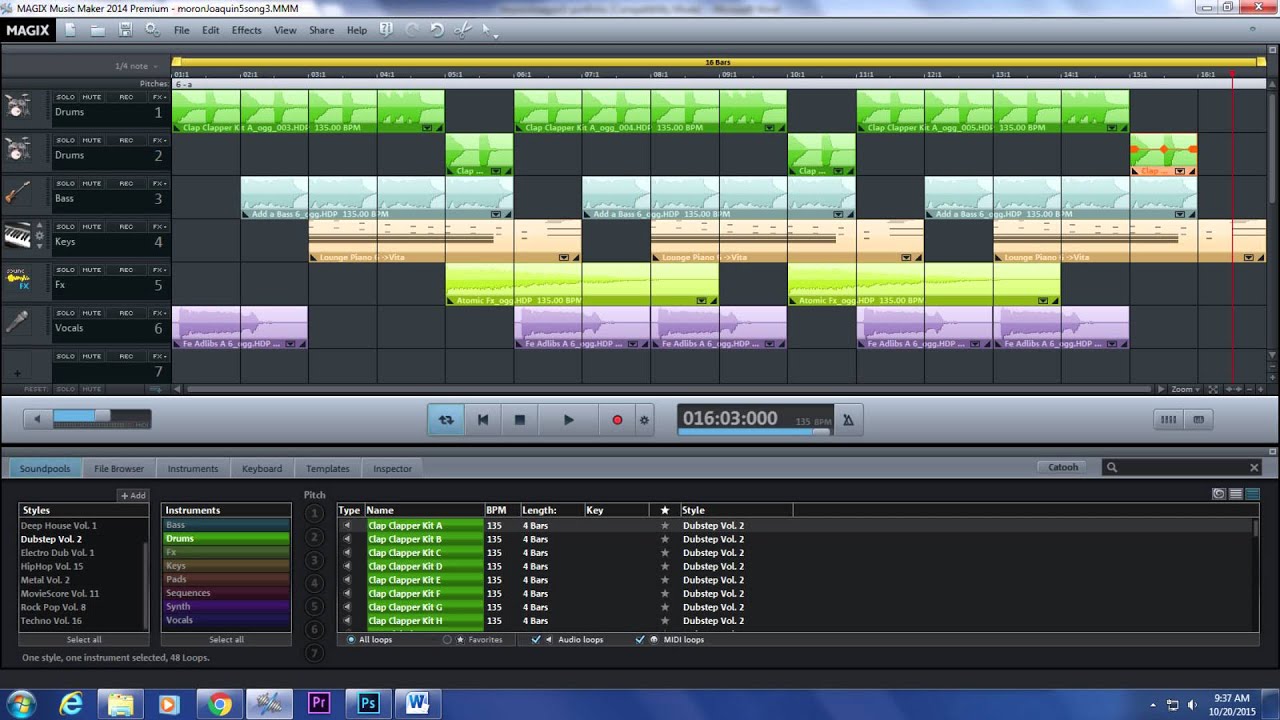Toggle the MIDI loops checkbox
This screenshot has height=720, width=1280.
tap(640, 639)
